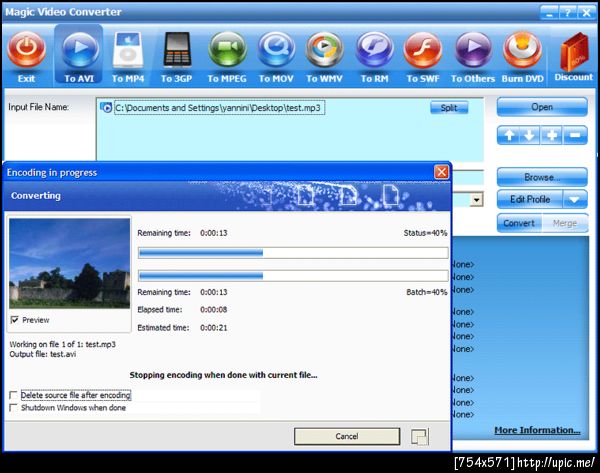600x473 pixels.
Task: Close the Encoding in progress dialog
Action: point(441,172)
